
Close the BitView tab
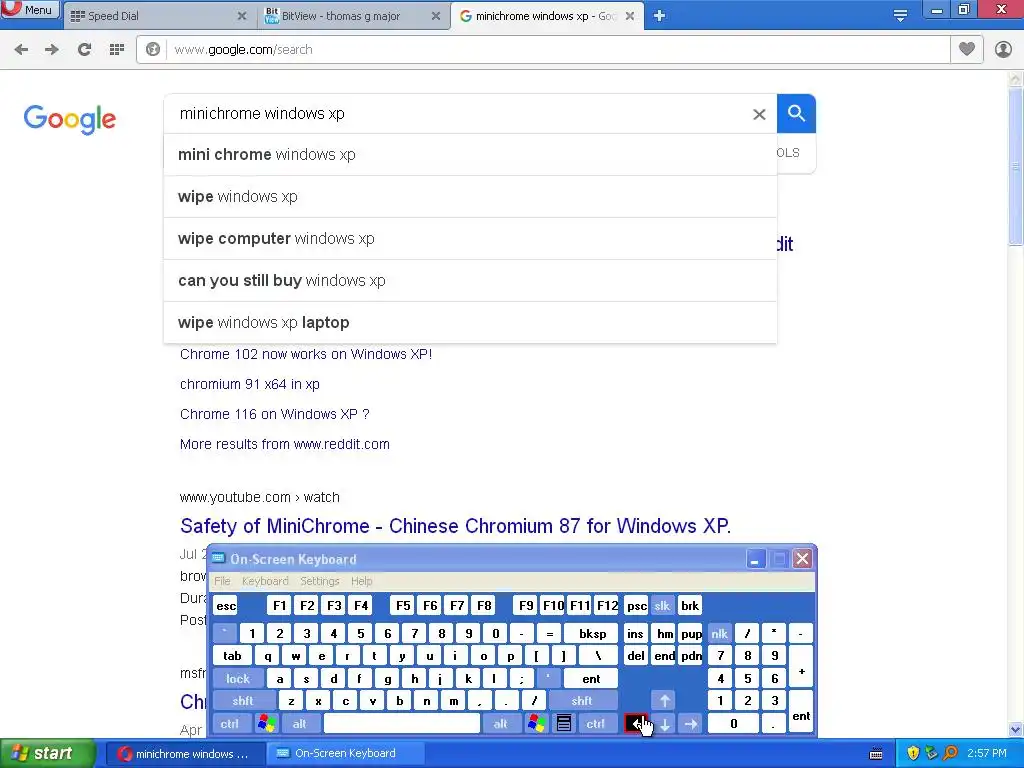(436, 16)
